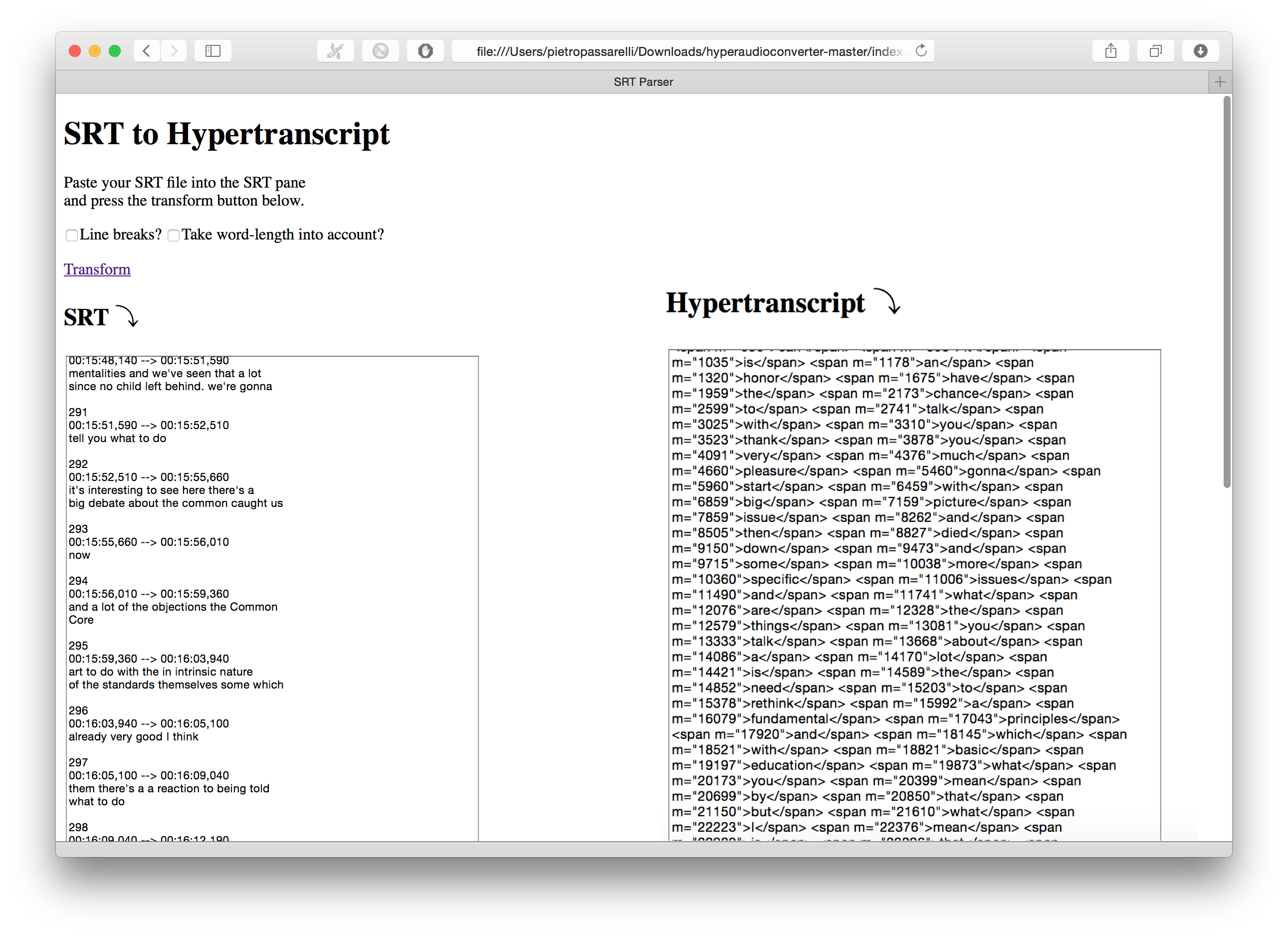1288x937 pixels.
Task: Activate the hand tool extension icon
Action: tap(425, 50)
